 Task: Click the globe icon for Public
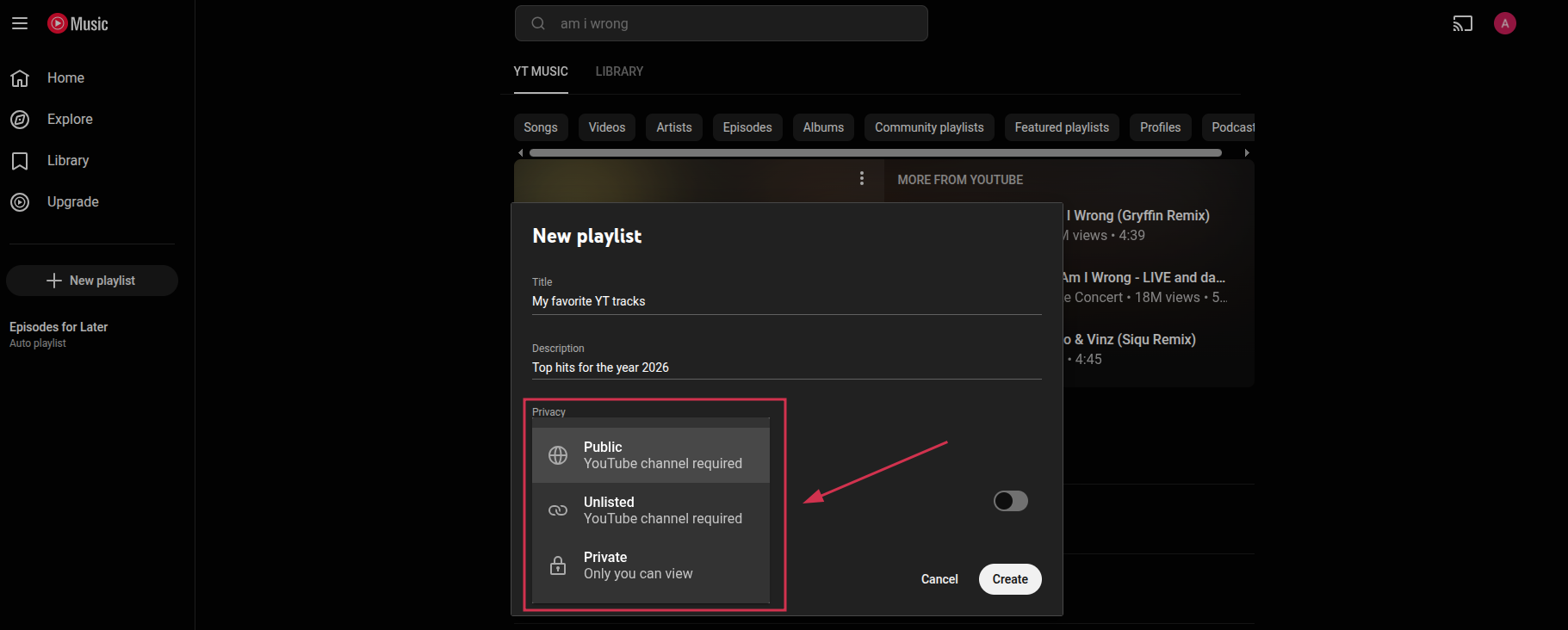point(558,455)
